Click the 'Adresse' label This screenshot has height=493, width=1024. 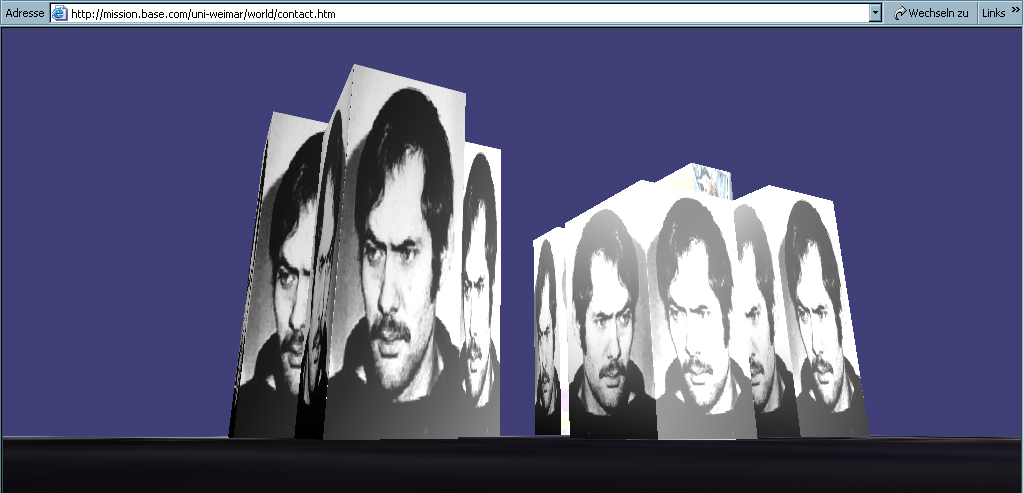(x=24, y=13)
